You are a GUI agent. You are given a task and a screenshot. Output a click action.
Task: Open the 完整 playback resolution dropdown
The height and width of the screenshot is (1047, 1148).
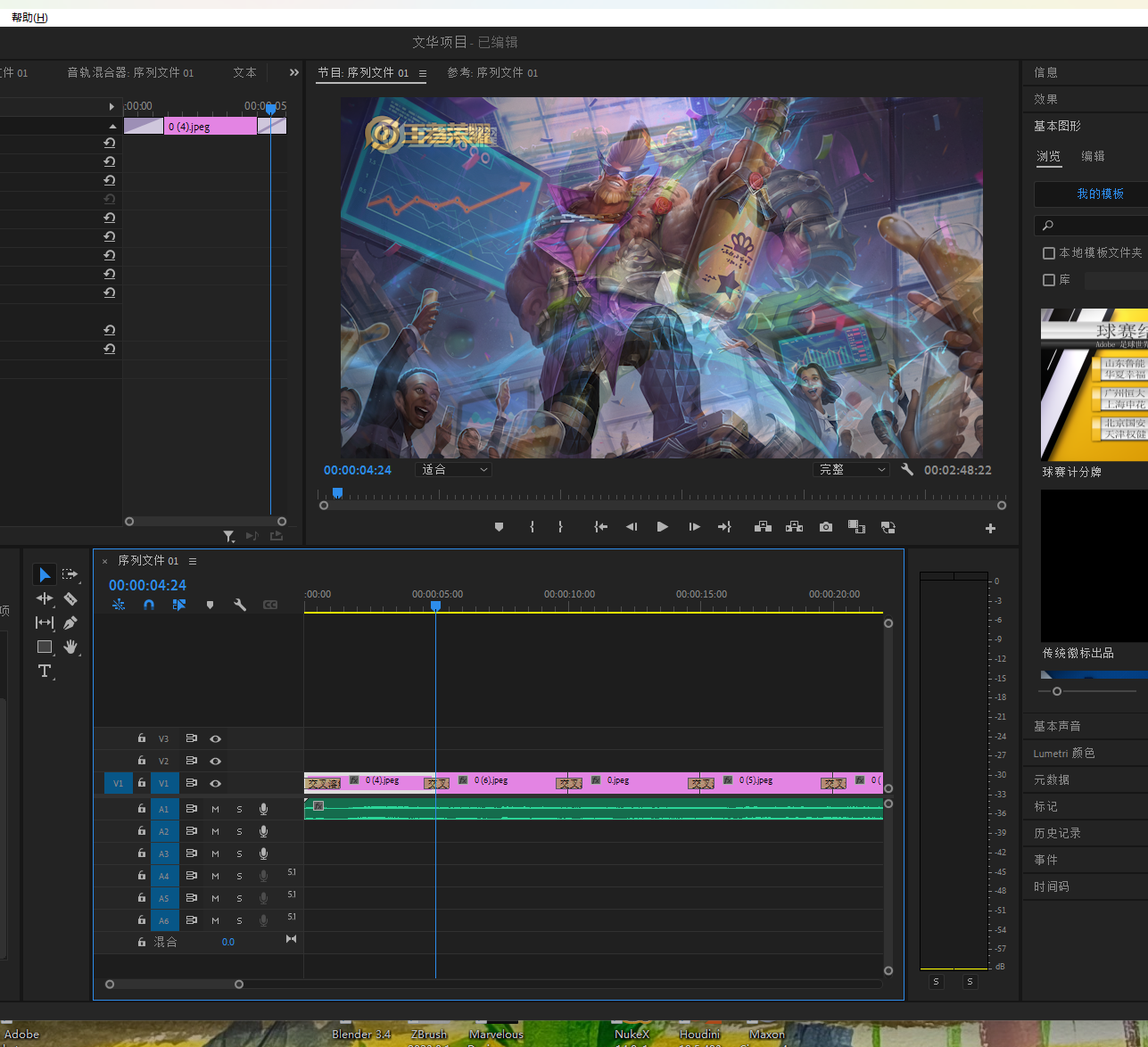(x=852, y=469)
